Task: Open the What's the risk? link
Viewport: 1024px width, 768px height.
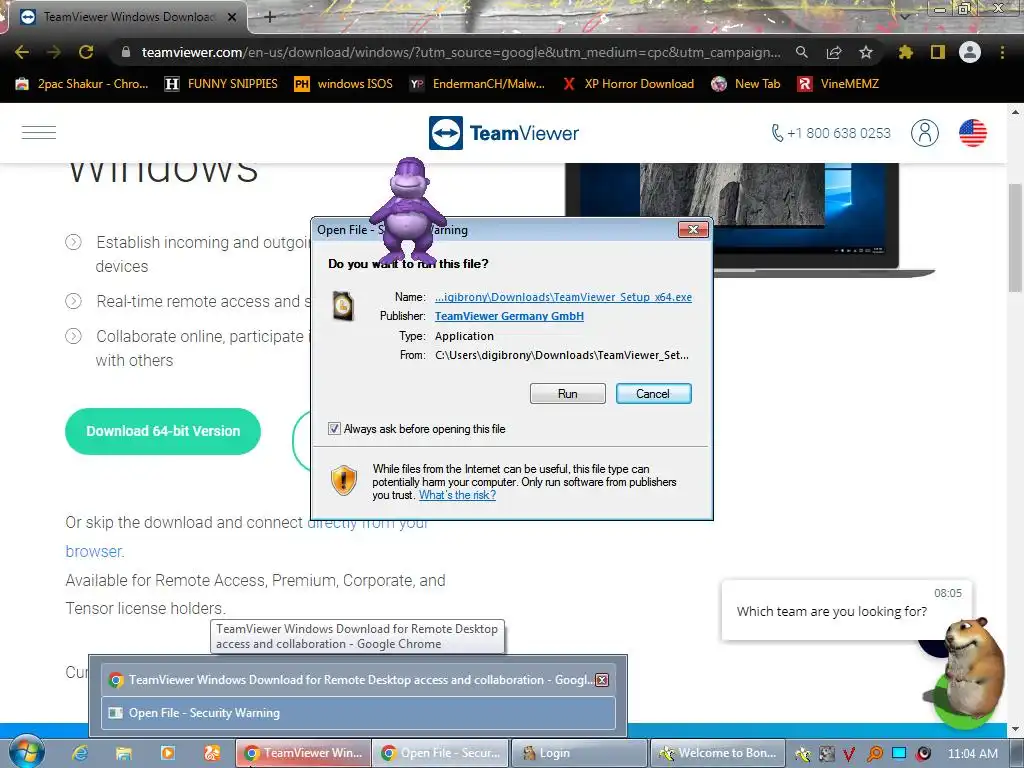Action: [x=457, y=495]
